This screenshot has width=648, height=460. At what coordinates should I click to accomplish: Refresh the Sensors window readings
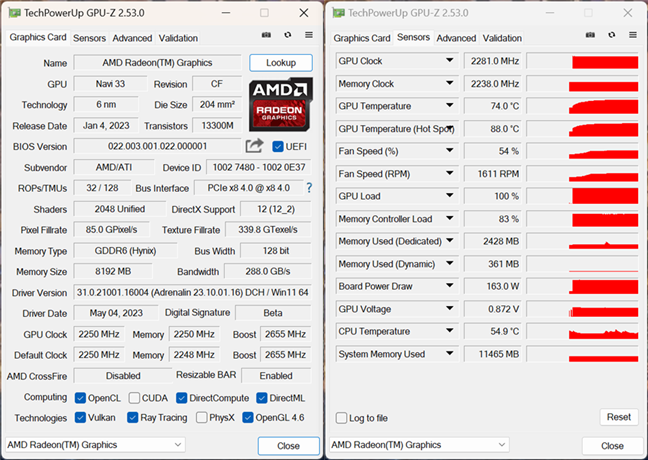[x=611, y=37]
